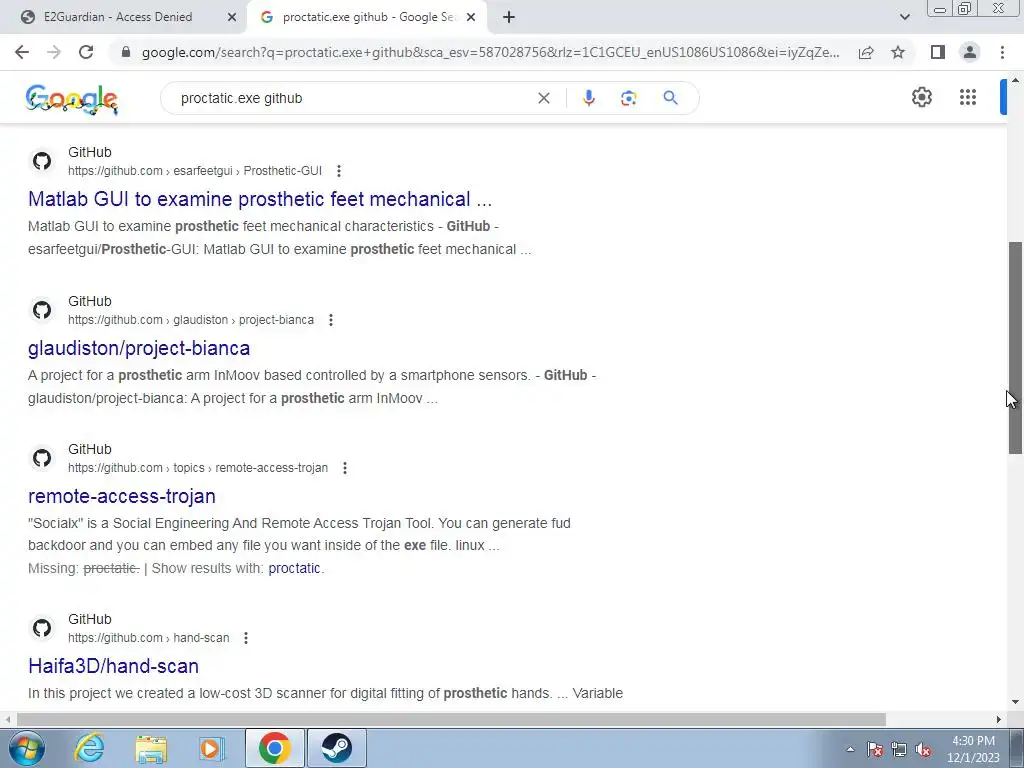Go back to previous page
The width and height of the screenshot is (1024, 768).
pos(22,52)
